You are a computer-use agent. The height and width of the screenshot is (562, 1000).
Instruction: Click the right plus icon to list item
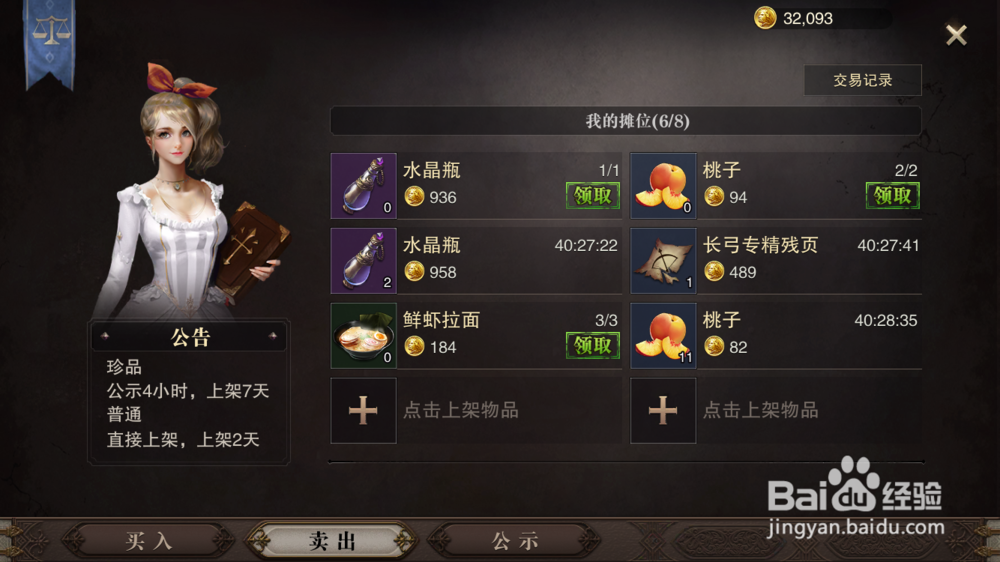[x=663, y=410]
